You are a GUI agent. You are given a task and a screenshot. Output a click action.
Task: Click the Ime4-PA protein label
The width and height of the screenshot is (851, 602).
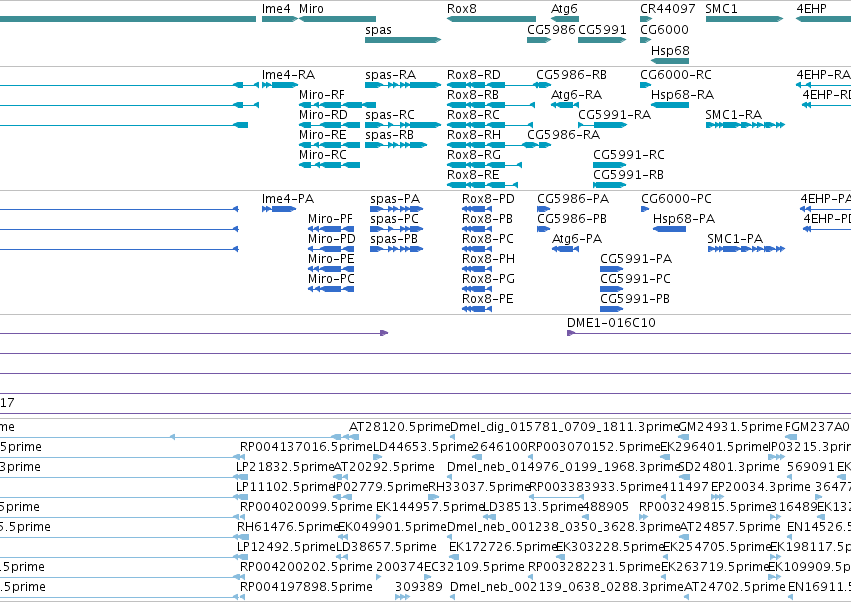(x=288, y=199)
